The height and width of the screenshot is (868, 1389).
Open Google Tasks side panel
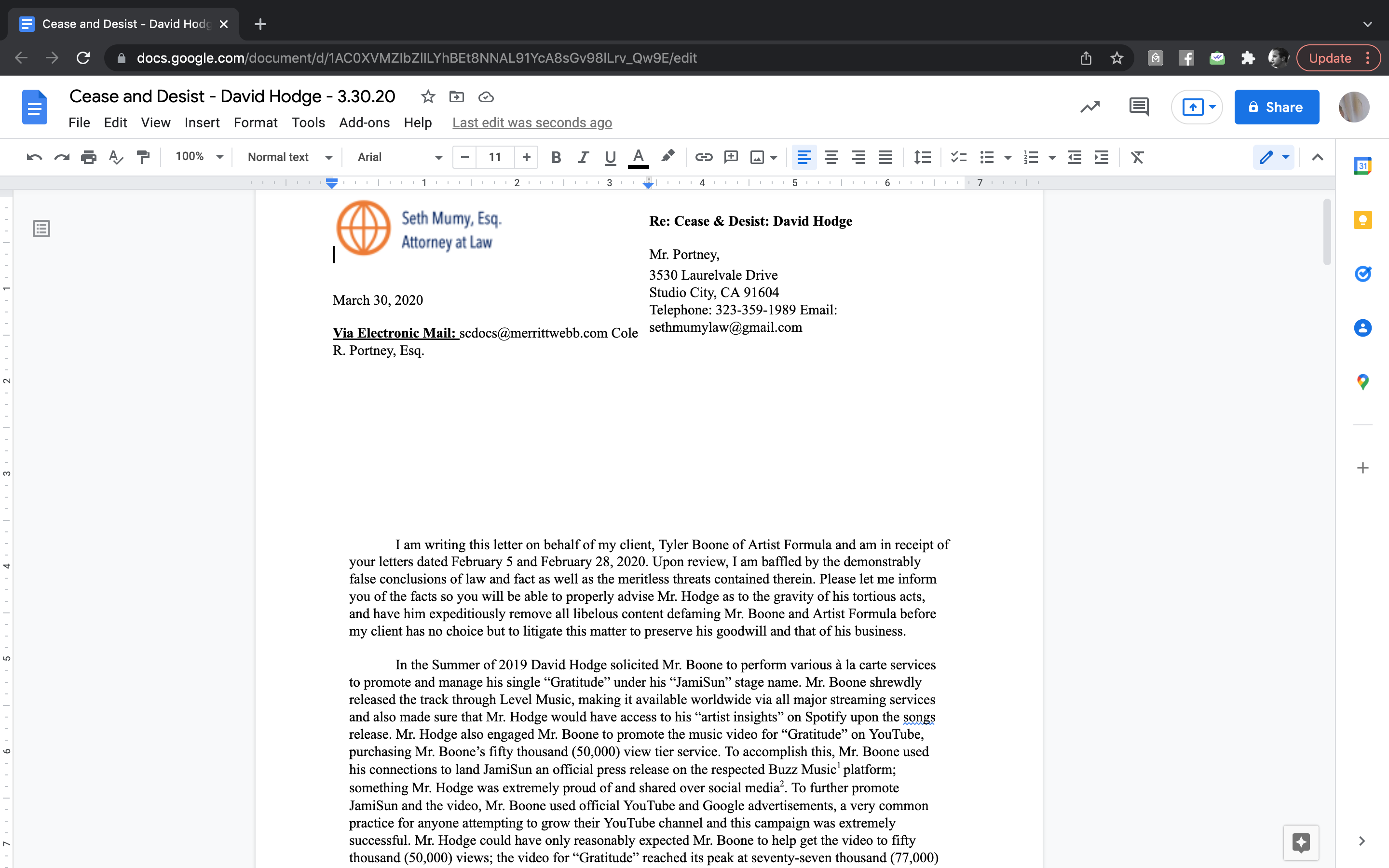point(1362,274)
